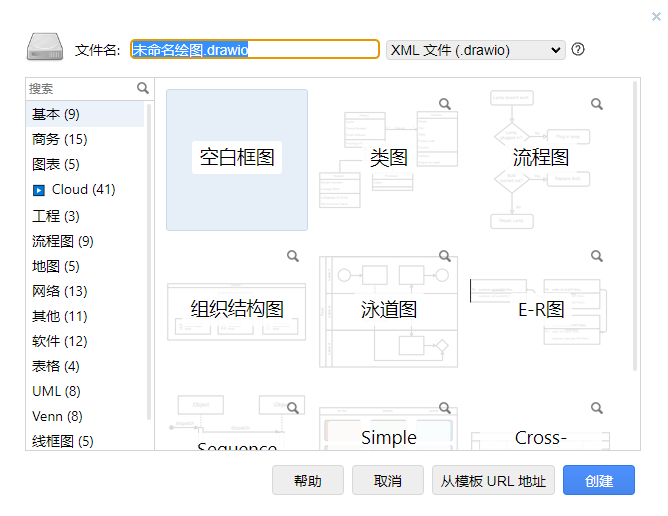Choose the UML (8) category
The width and height of the screenshot is (668, 516).
click(56, 391)
